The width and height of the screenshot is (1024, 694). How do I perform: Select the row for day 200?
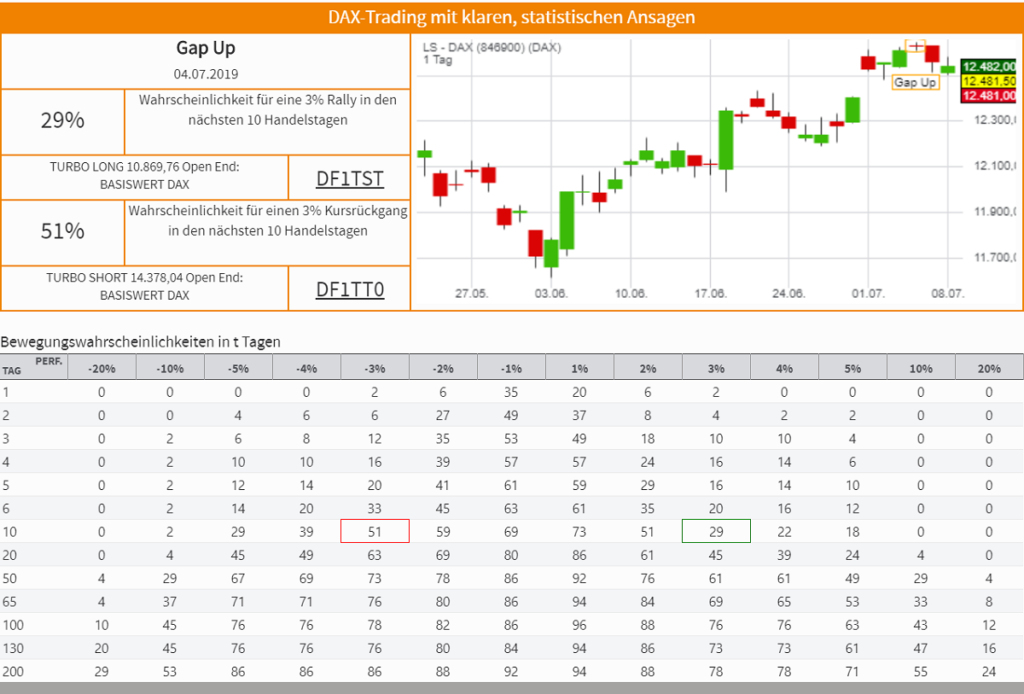[512, 671]
